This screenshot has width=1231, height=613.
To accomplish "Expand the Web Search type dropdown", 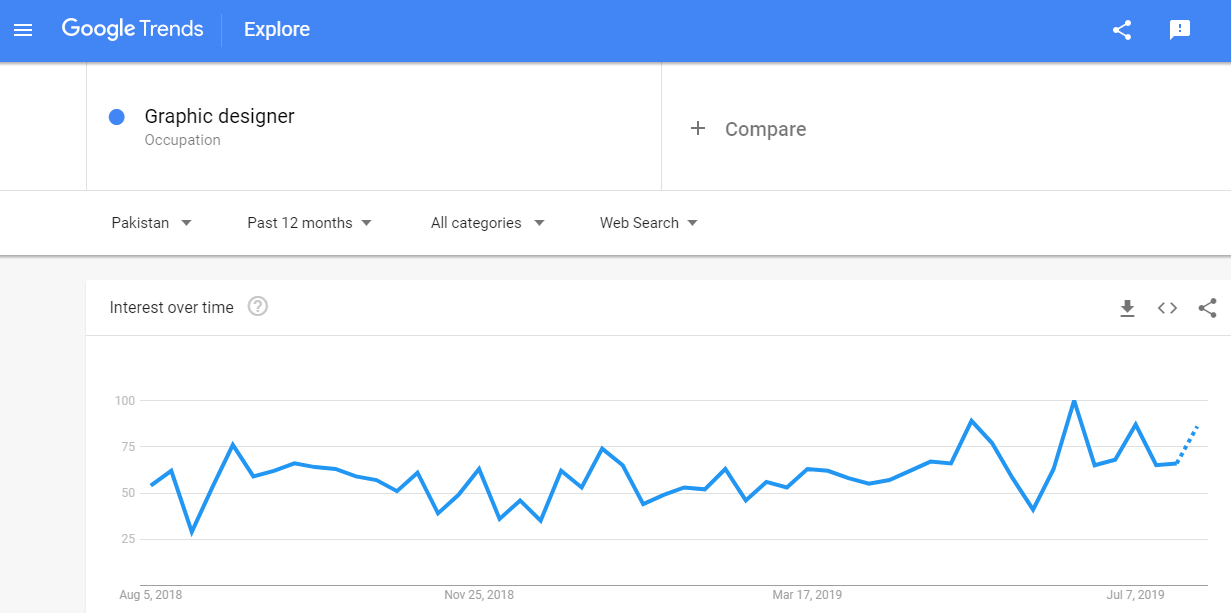I will click(x=649, y=223).
